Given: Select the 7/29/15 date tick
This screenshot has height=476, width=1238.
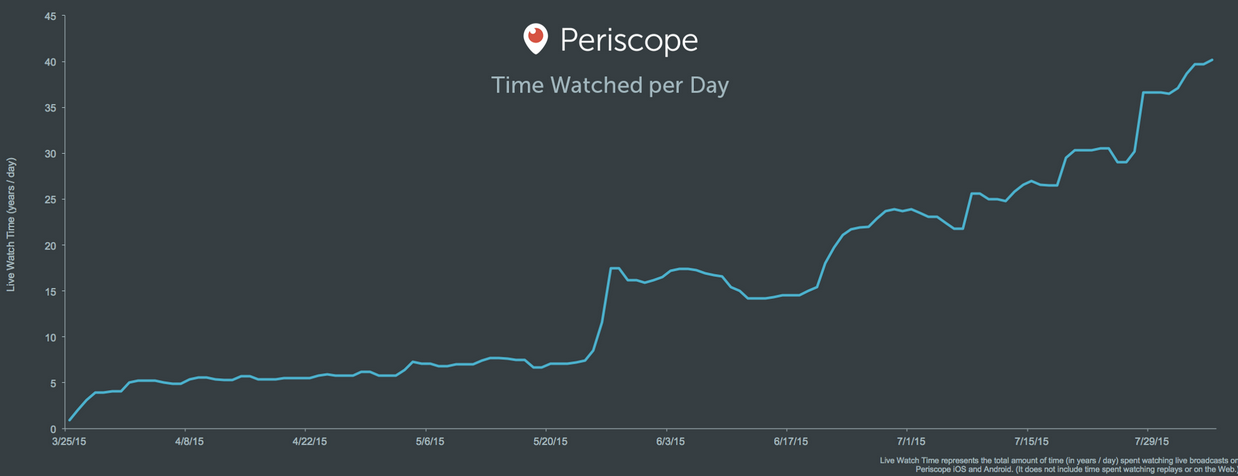Looking at the screenshot, I should tap(1152, 441).
